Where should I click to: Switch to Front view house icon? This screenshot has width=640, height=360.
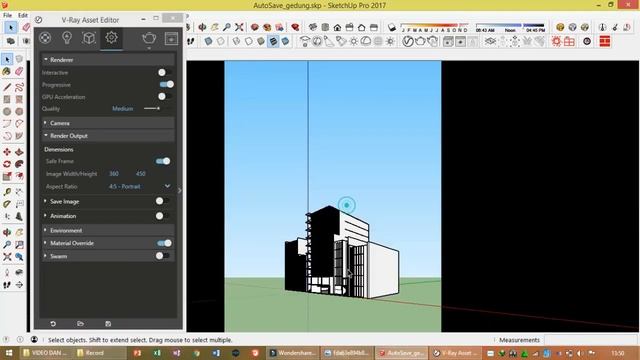337,27
